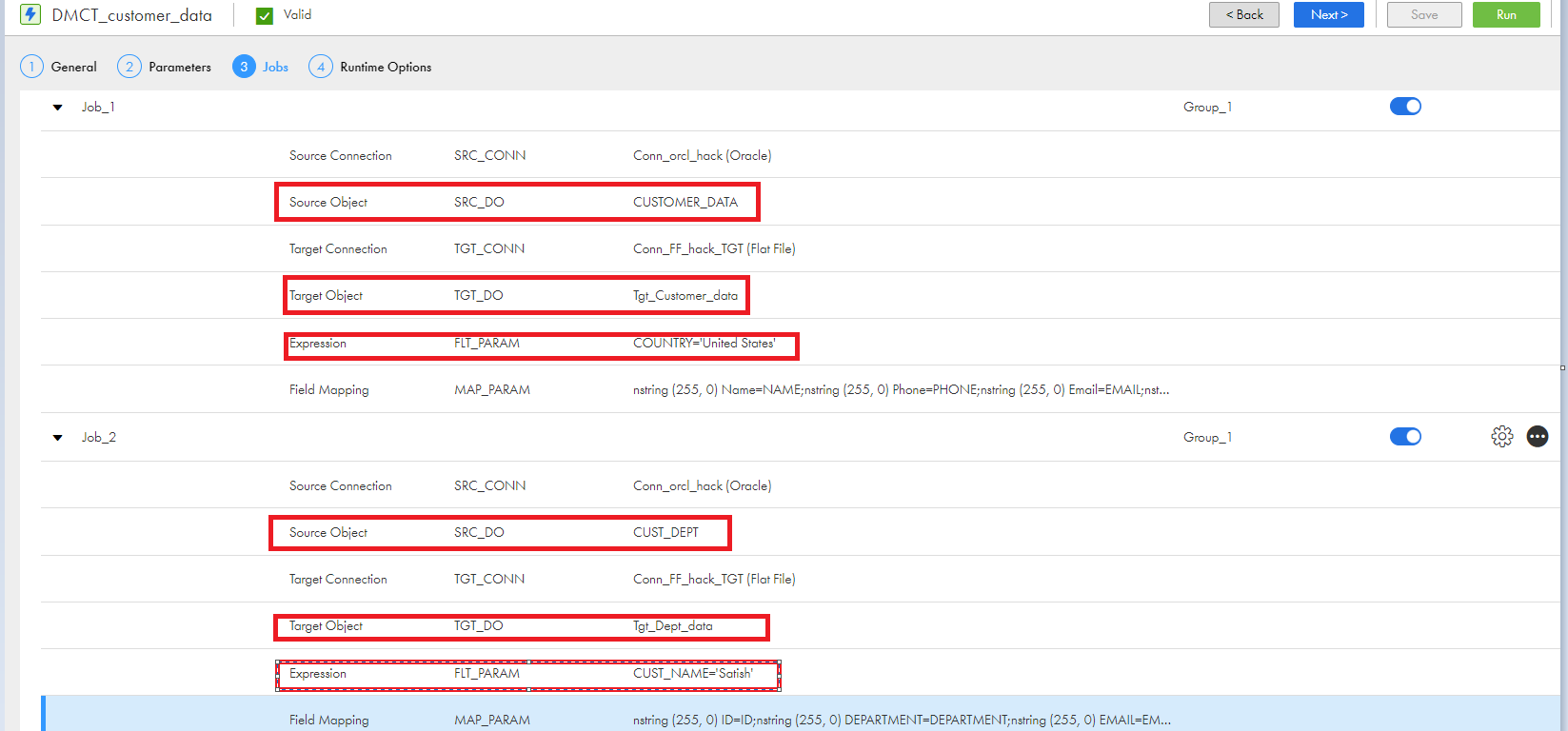Click Job_1 Source Connection label
Viewport: 1568px width, 731px height.
click(340, 155)
